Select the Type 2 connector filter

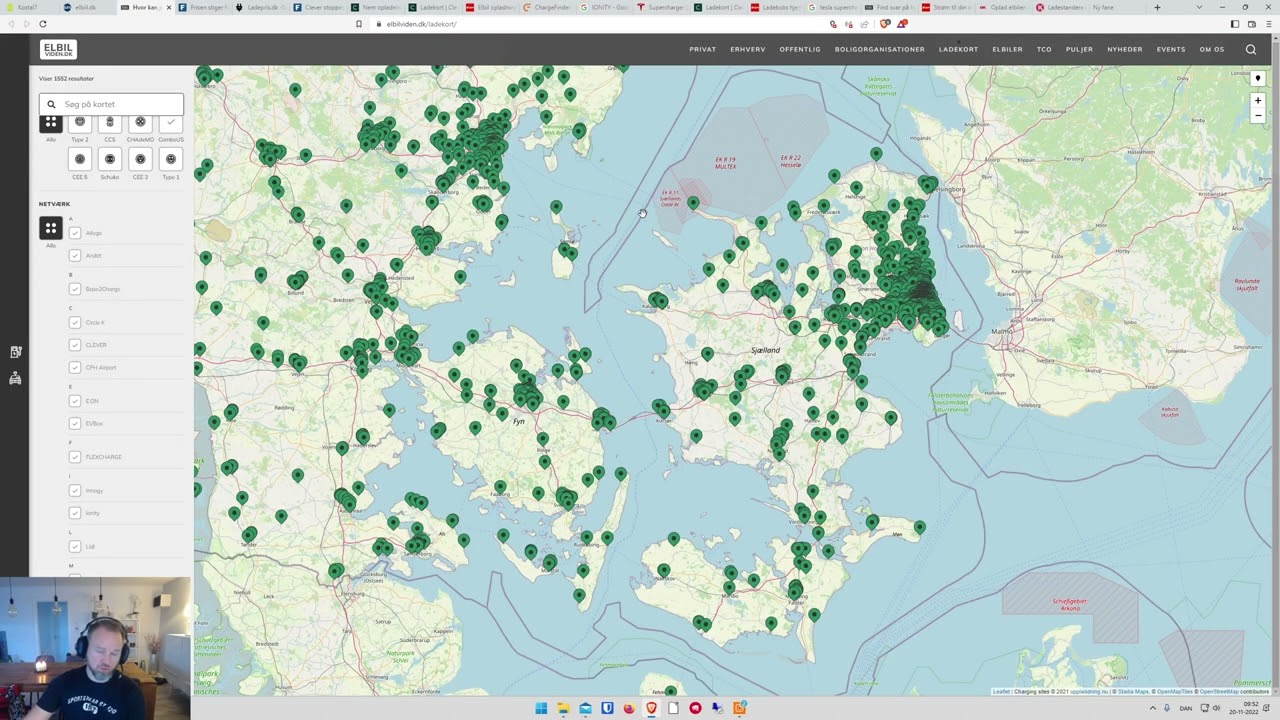(80, 122)
